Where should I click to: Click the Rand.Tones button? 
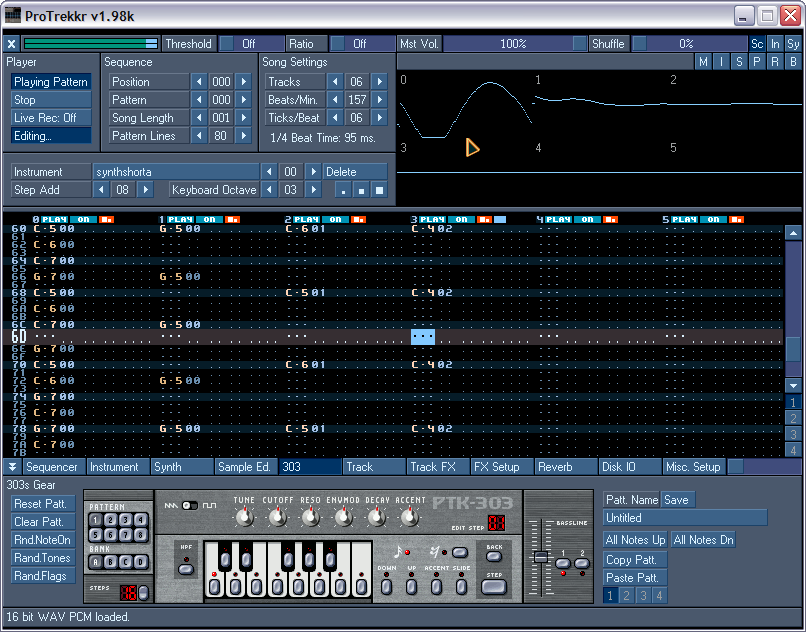(x=42, y=558)
